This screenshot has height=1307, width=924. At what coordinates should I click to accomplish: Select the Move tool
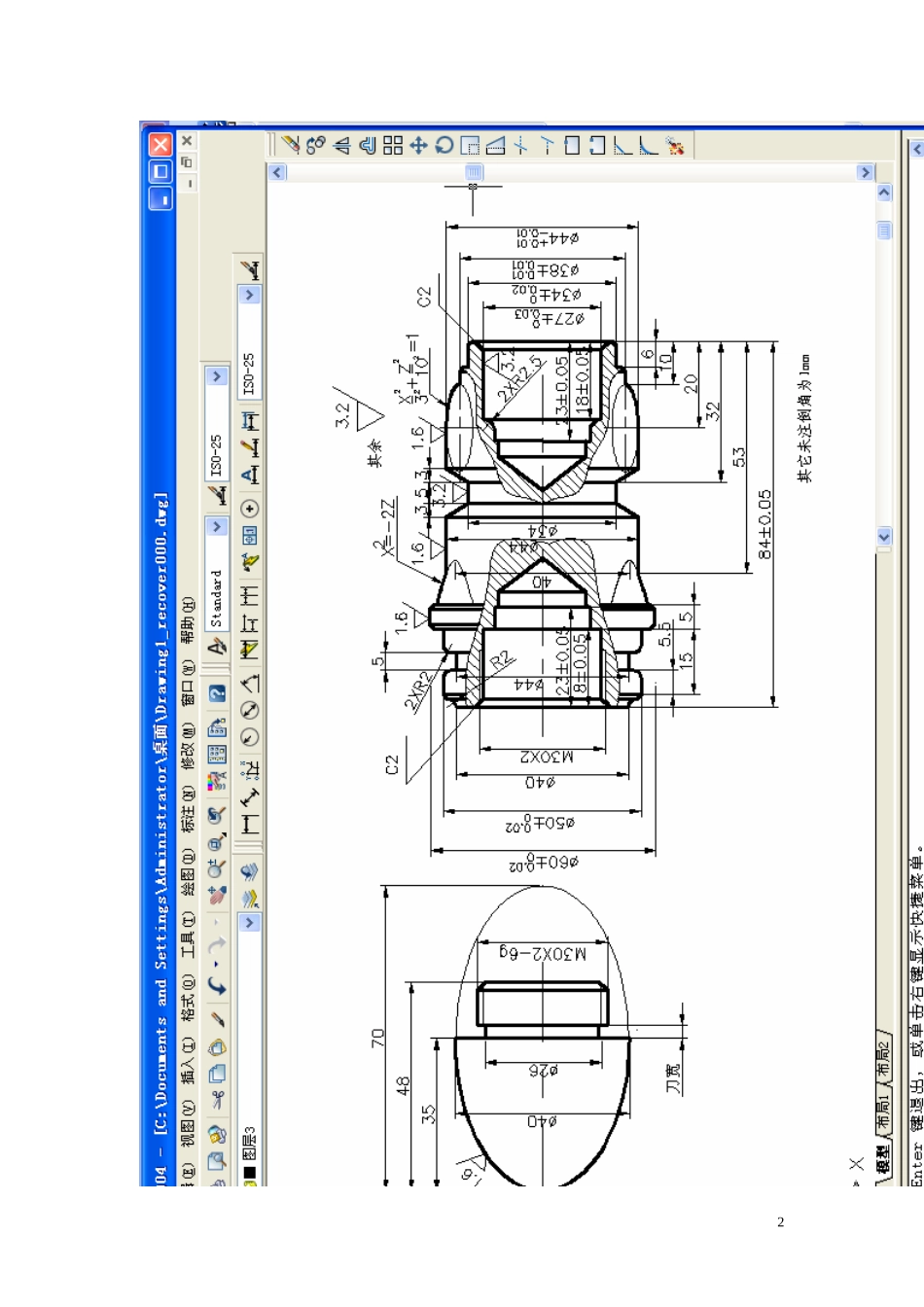tap(418, 145)
